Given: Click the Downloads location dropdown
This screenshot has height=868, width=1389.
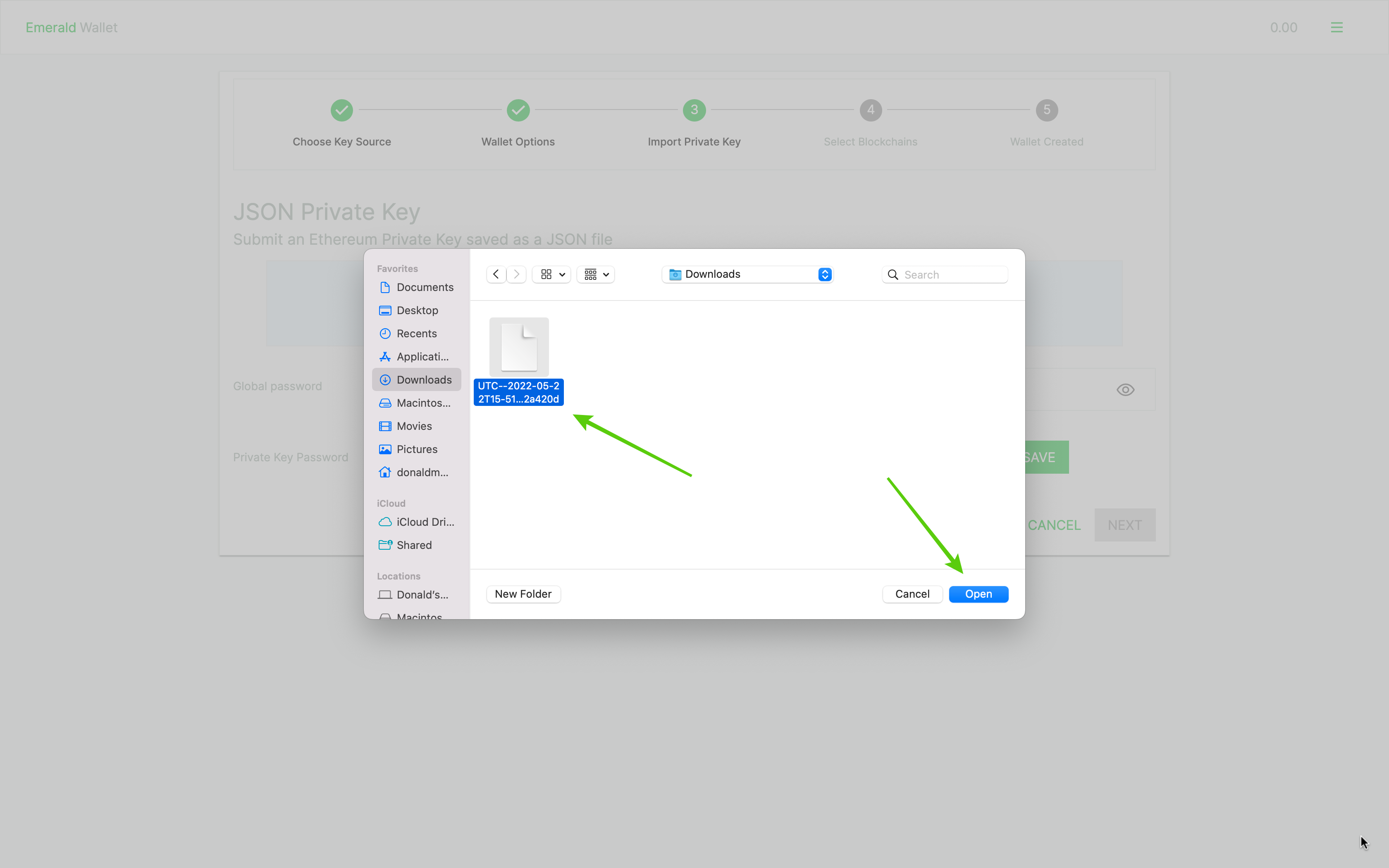Looking at the screenshot, I should pyautogui.click(x=749, y=274).
